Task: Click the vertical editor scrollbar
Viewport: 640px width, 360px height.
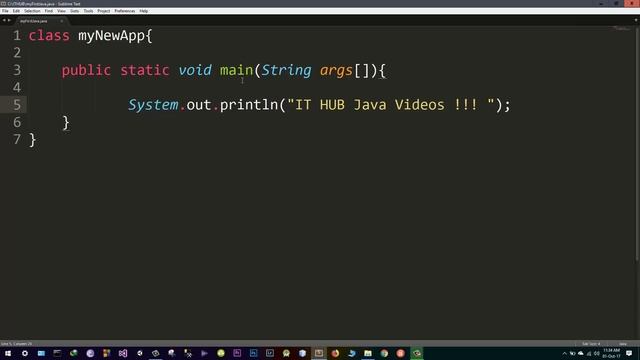Action: 637,143
